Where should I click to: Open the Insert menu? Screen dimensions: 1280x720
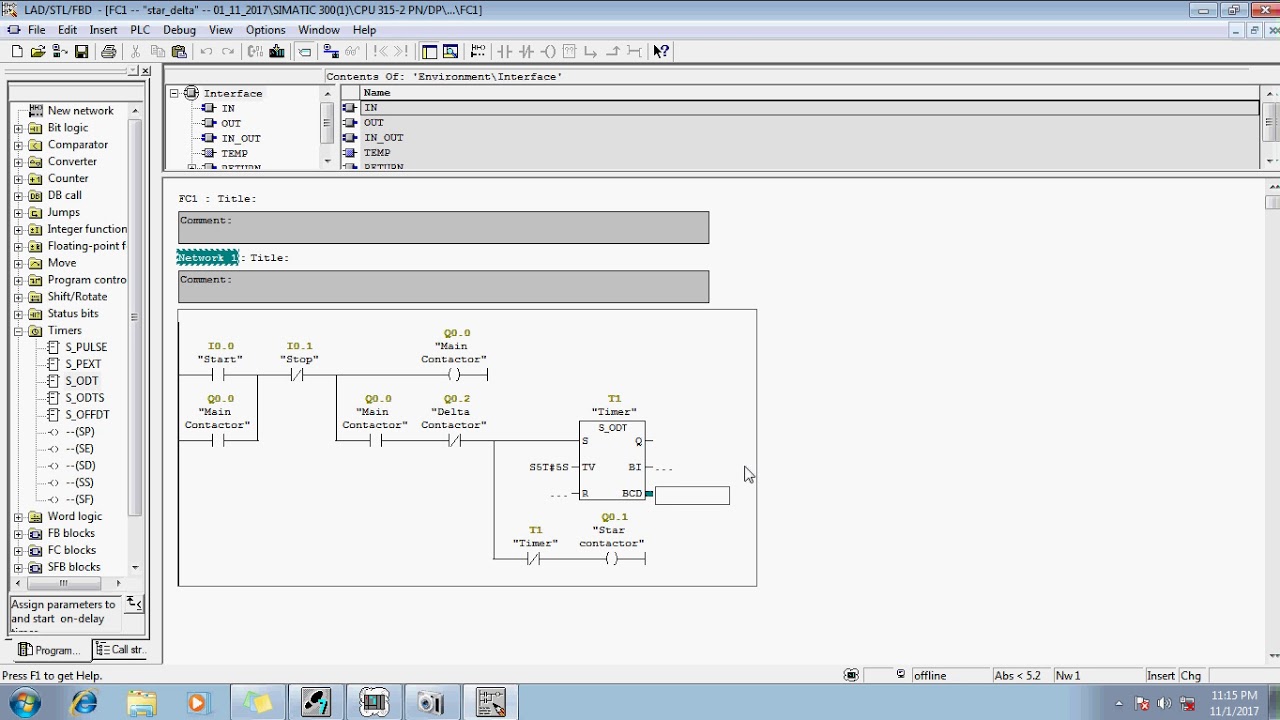coord(103,30)
